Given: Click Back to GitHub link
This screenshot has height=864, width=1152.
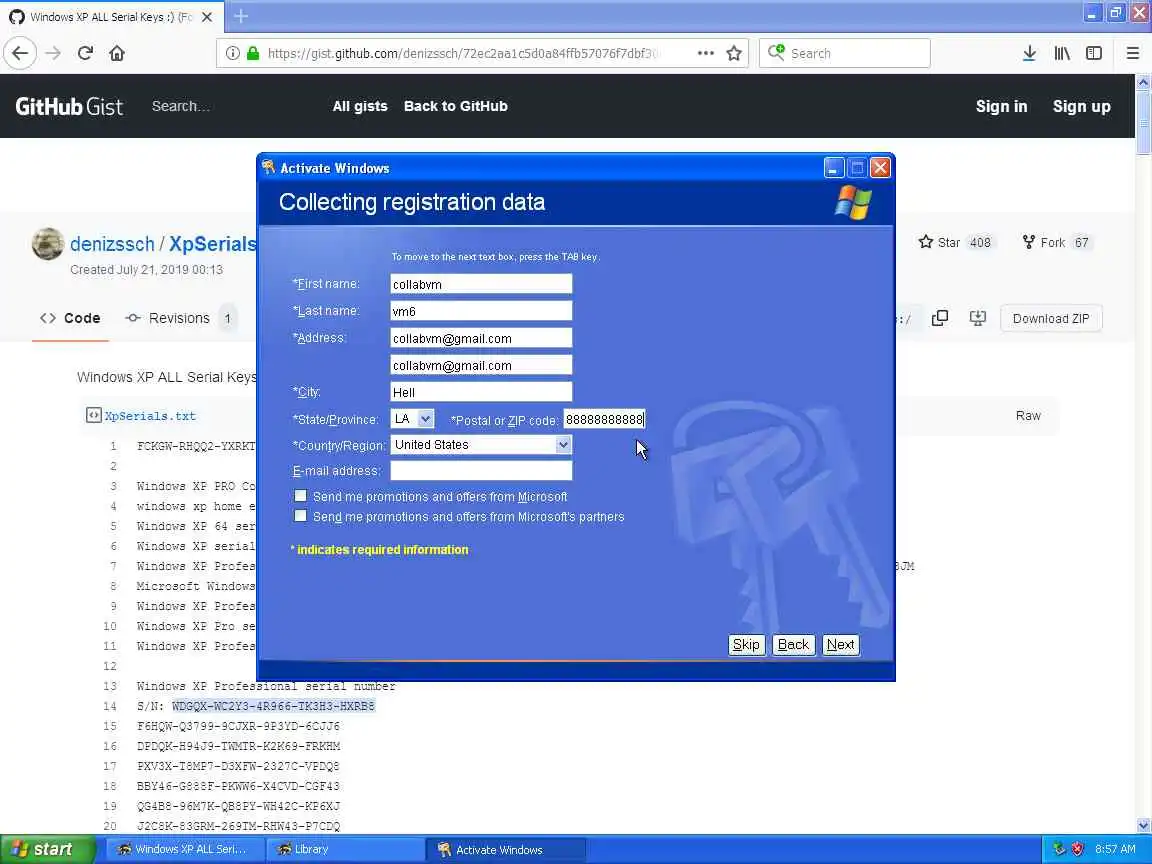Looking at the screenshot, I should 456,106.
